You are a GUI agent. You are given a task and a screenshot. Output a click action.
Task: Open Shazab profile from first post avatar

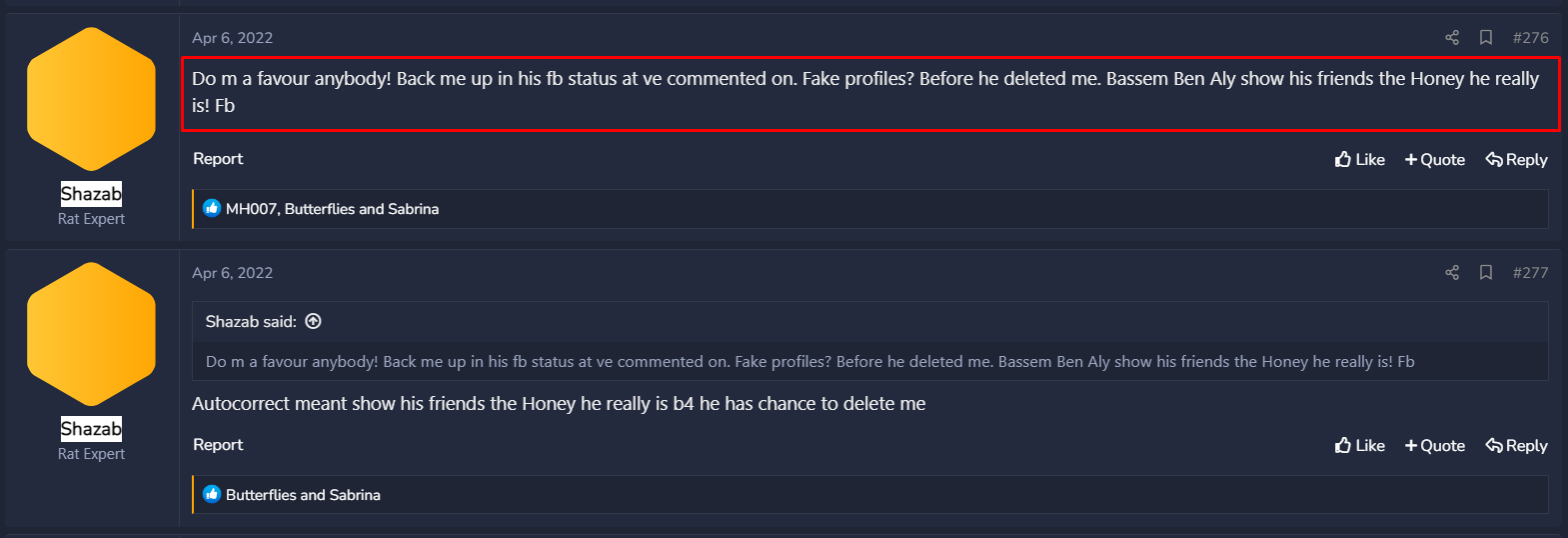tap(91, 99)
